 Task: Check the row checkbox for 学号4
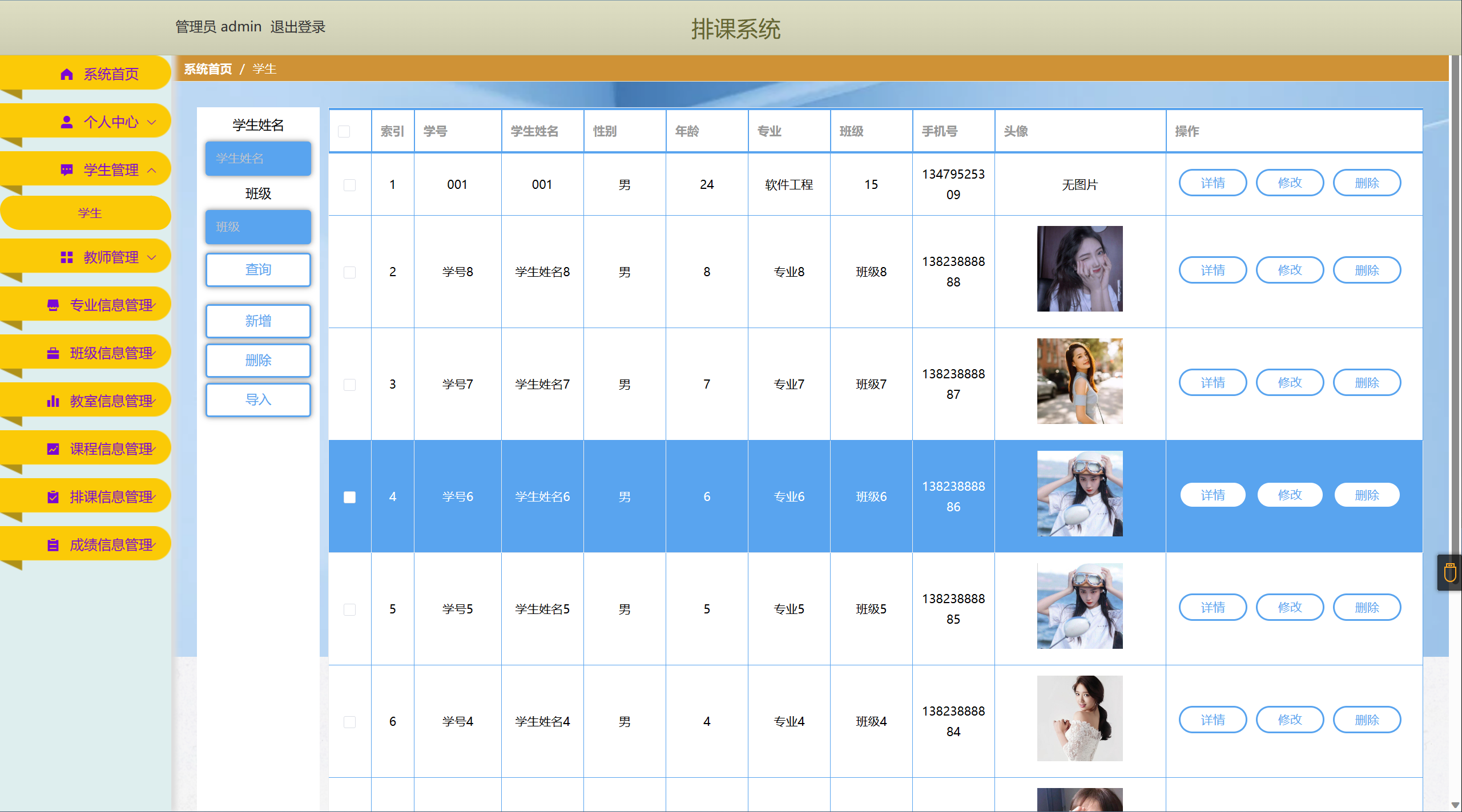click(350, 722)
